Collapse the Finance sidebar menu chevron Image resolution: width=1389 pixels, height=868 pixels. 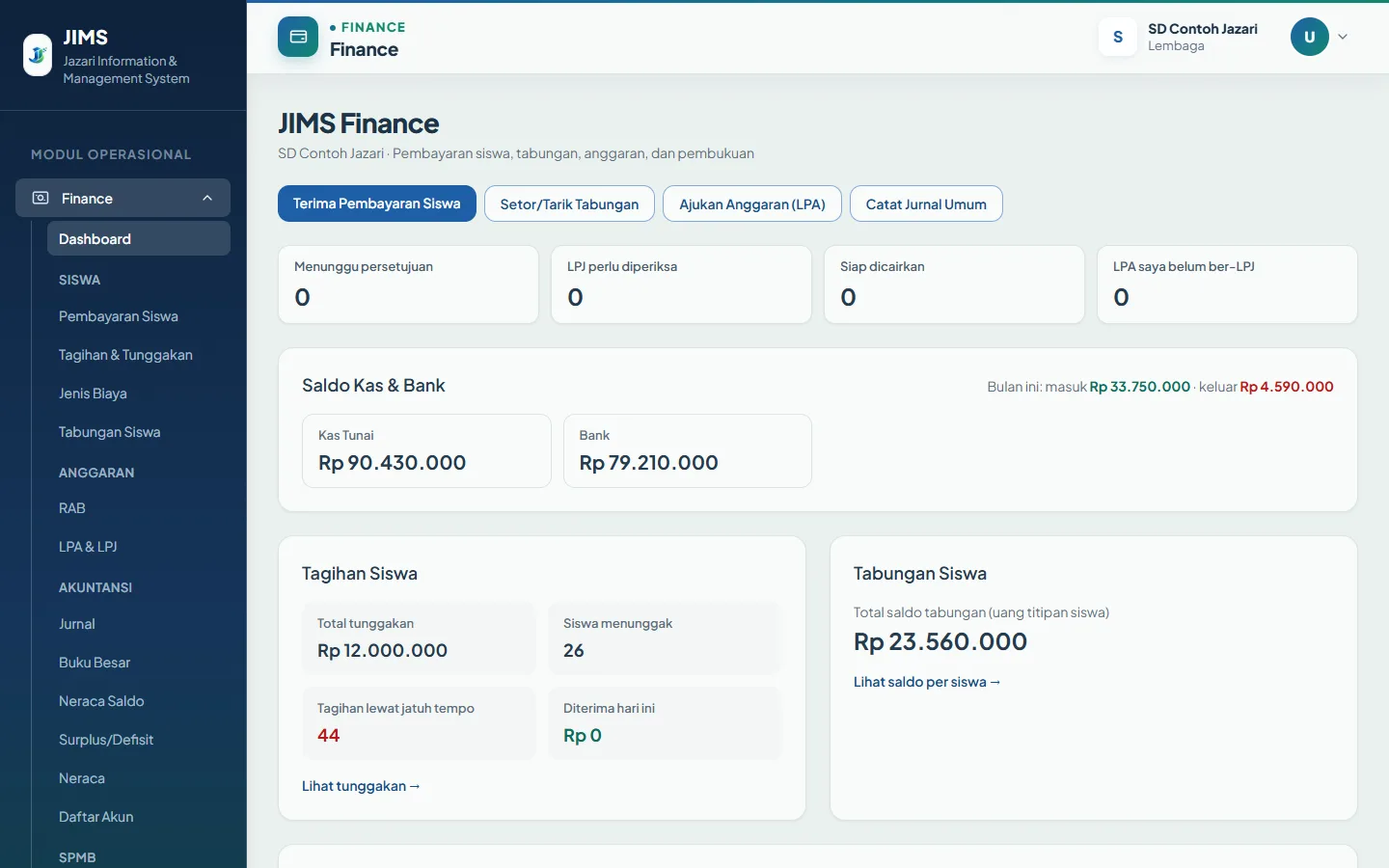[207, 198]
